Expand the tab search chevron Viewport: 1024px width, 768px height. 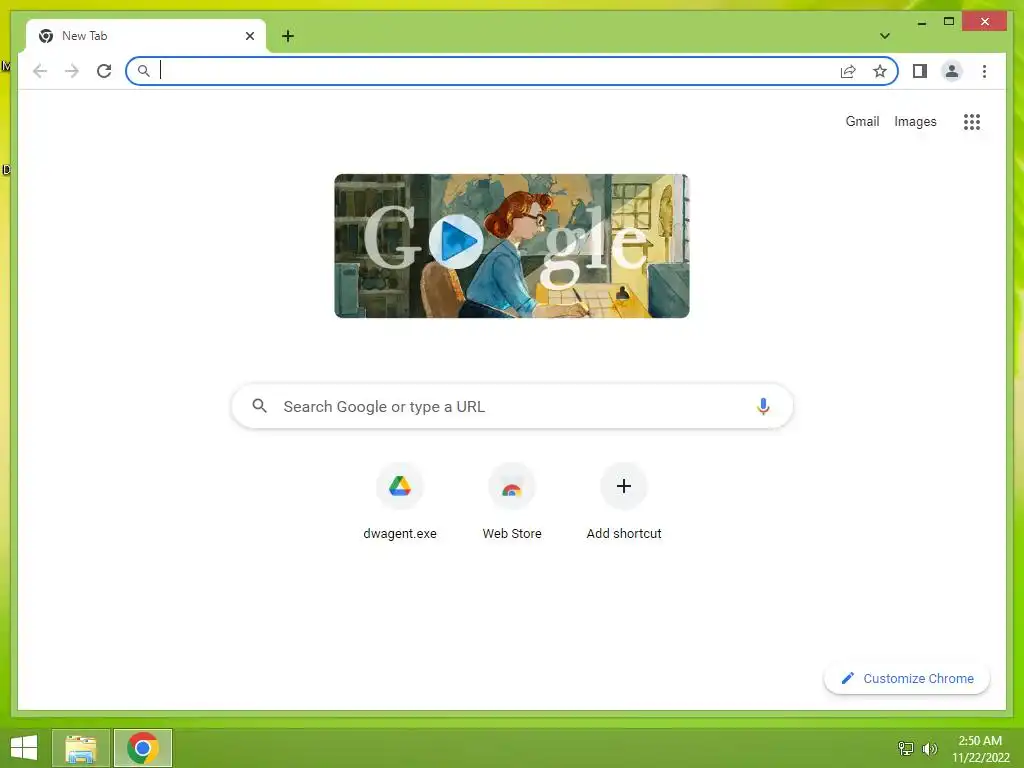(885, 36)
